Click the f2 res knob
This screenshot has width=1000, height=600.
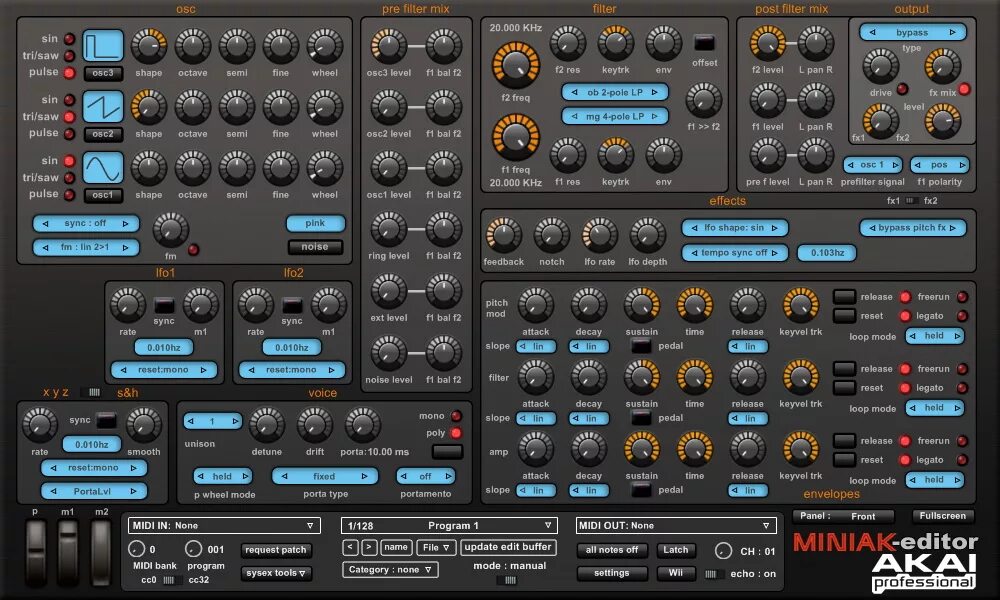567,43
